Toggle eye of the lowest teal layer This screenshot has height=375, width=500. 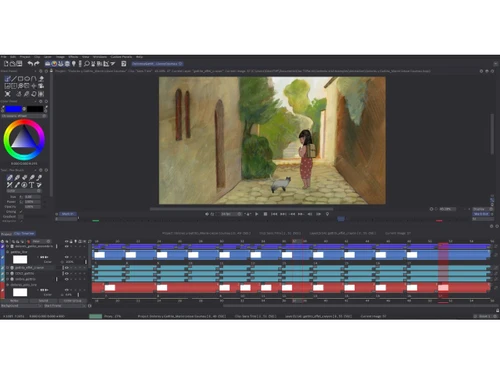pos(66,279)
